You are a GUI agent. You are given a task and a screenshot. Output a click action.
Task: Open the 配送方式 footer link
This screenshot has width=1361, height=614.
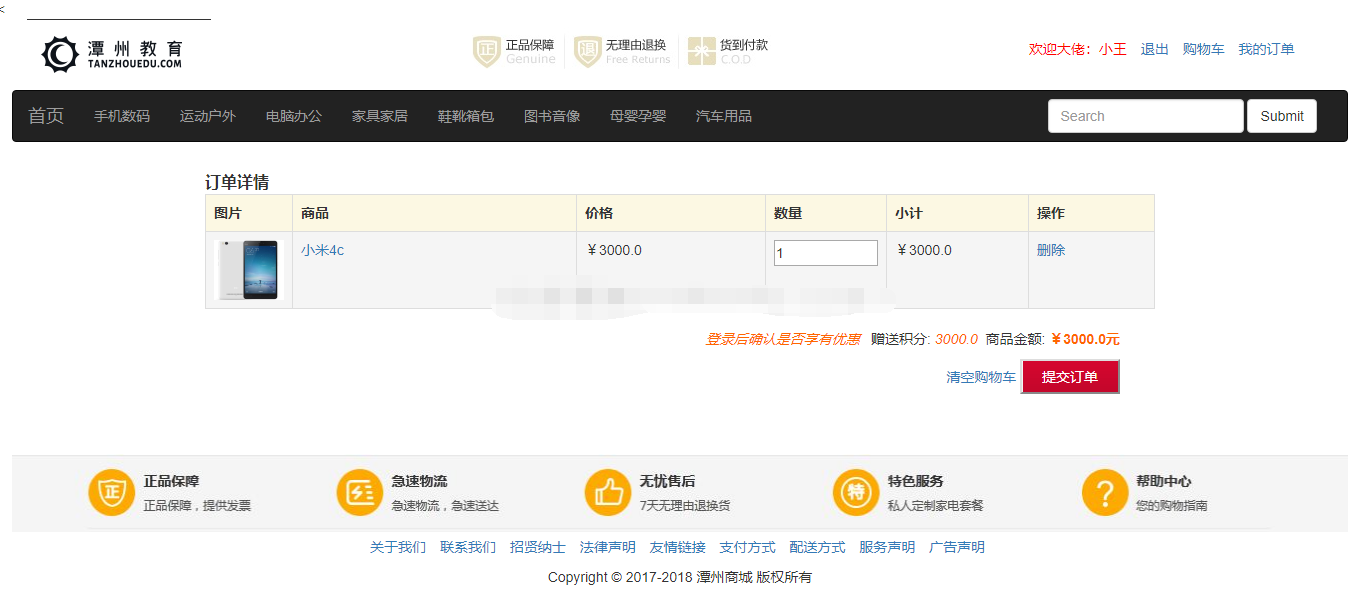coord(817,547)
